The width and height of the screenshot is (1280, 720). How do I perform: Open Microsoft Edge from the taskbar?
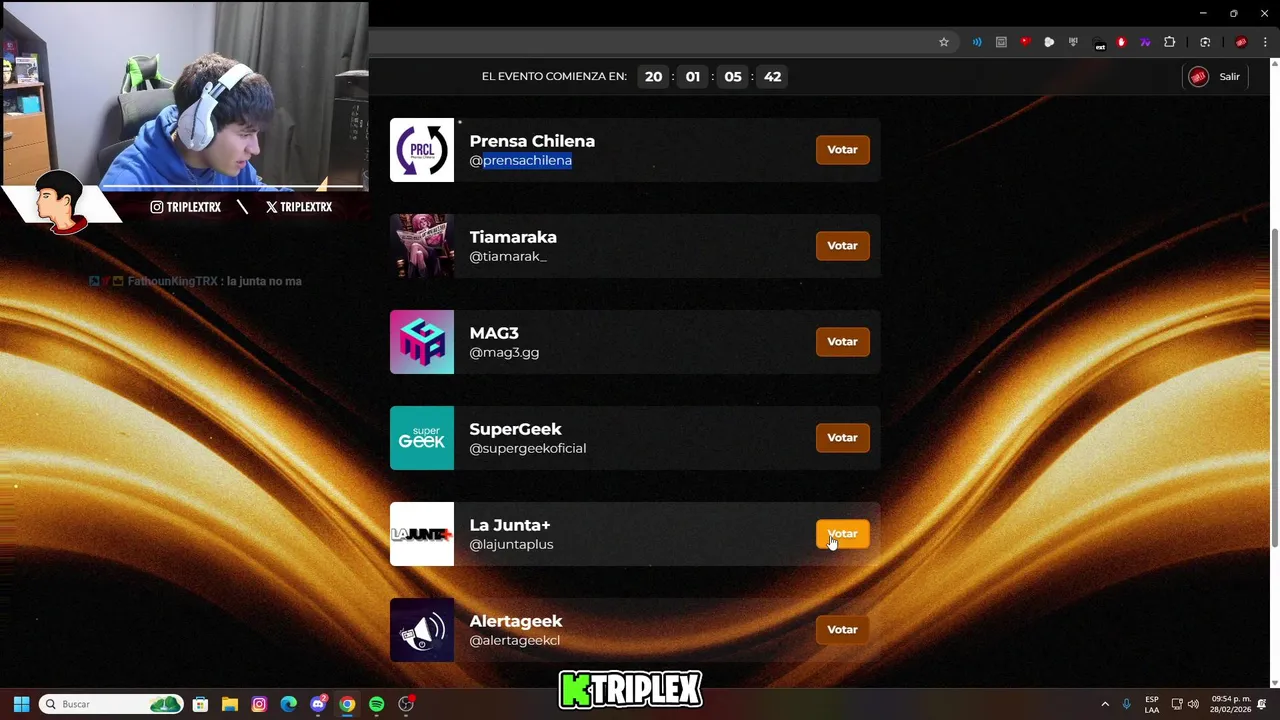(288, 704)
